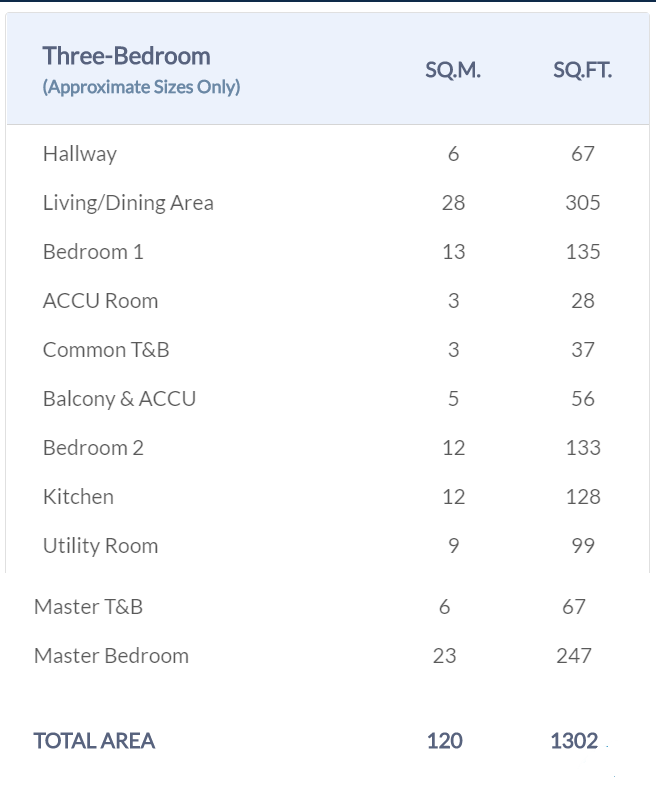Viewport: 656px width, 791px height.
Task: Click the Balcony & ACCU row label
Action: [x=119, y=398]
